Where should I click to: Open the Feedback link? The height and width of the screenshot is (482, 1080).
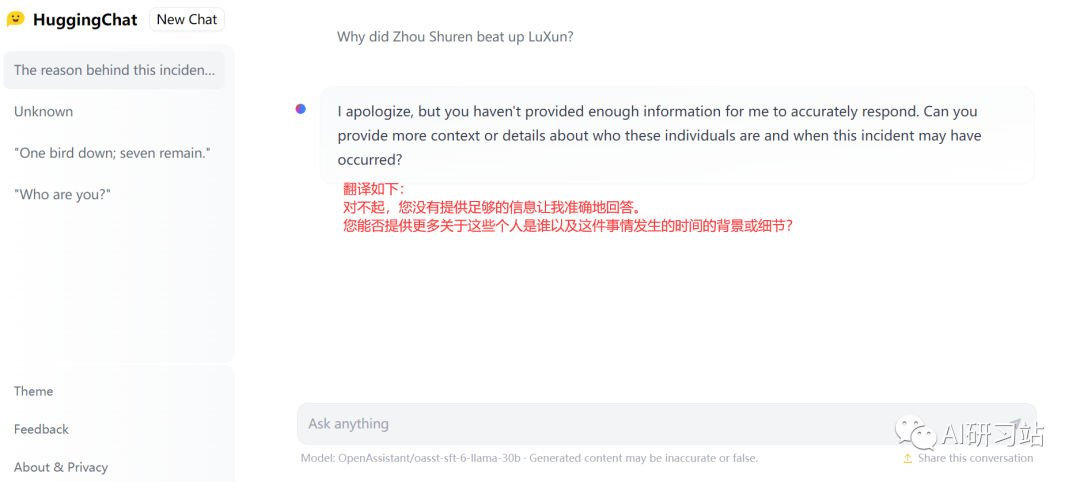pyautogui.click(x=41, y=429)
